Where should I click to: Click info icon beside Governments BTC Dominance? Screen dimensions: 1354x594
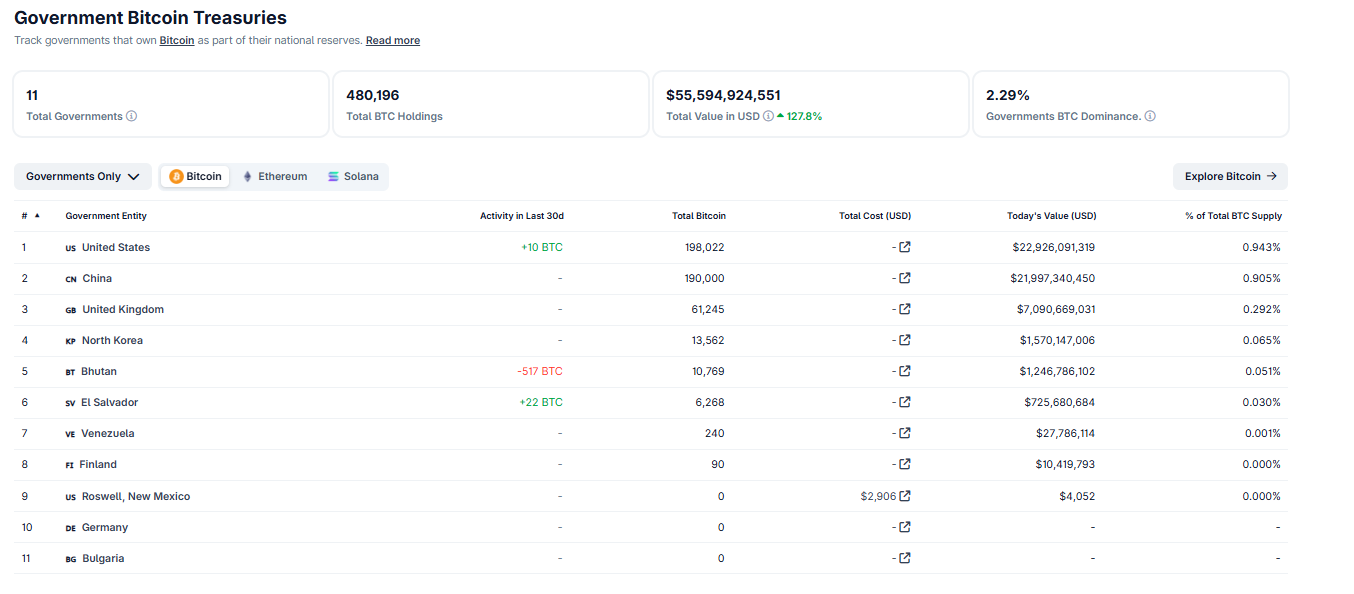point(1150,116)
